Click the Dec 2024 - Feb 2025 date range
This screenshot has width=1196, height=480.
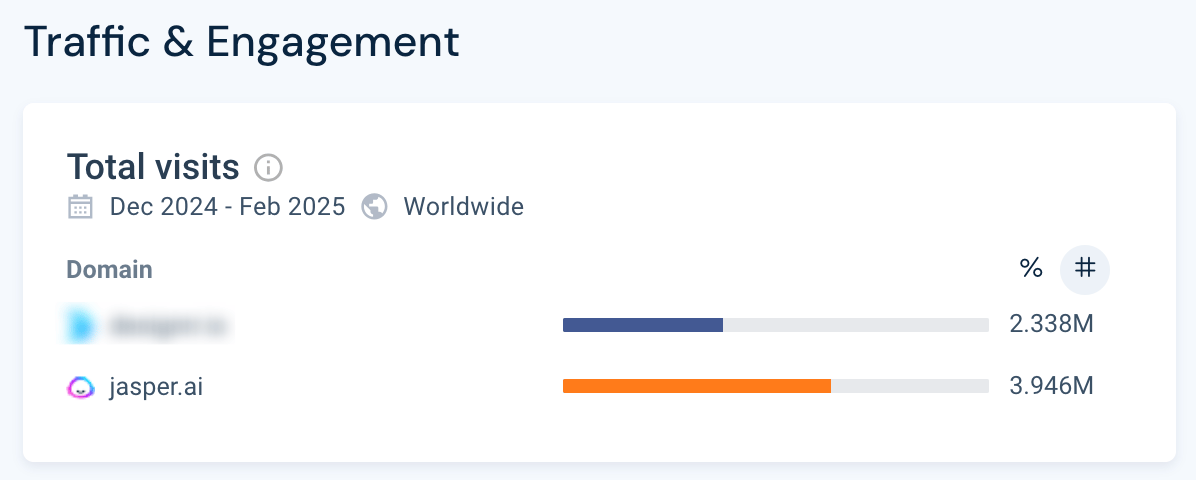pyautogui.click(x=227, y=207)
